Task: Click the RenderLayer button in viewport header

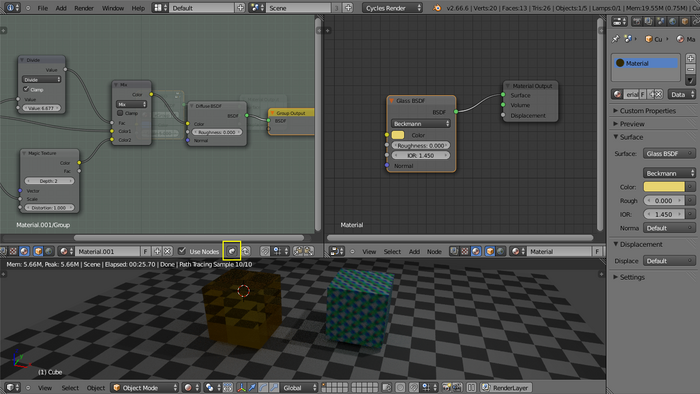Action: pyautogui.click(x=506, y=387)
